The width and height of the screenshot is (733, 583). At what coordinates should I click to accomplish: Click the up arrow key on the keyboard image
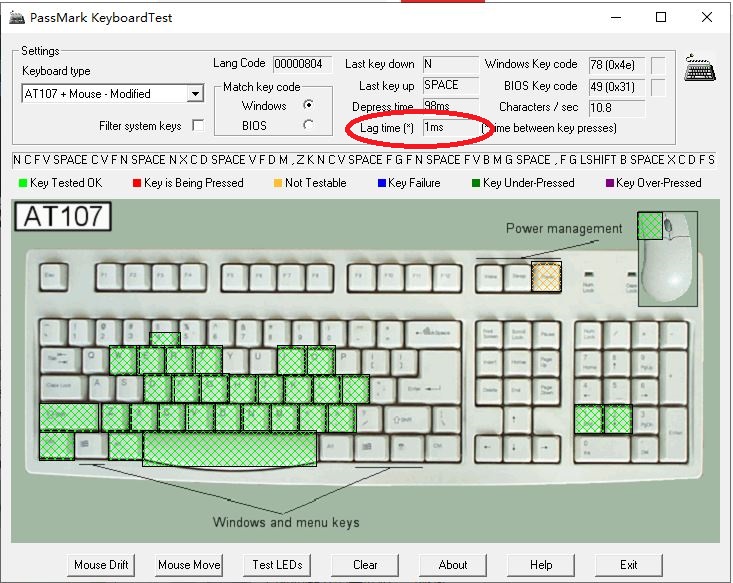coord(514,419)
